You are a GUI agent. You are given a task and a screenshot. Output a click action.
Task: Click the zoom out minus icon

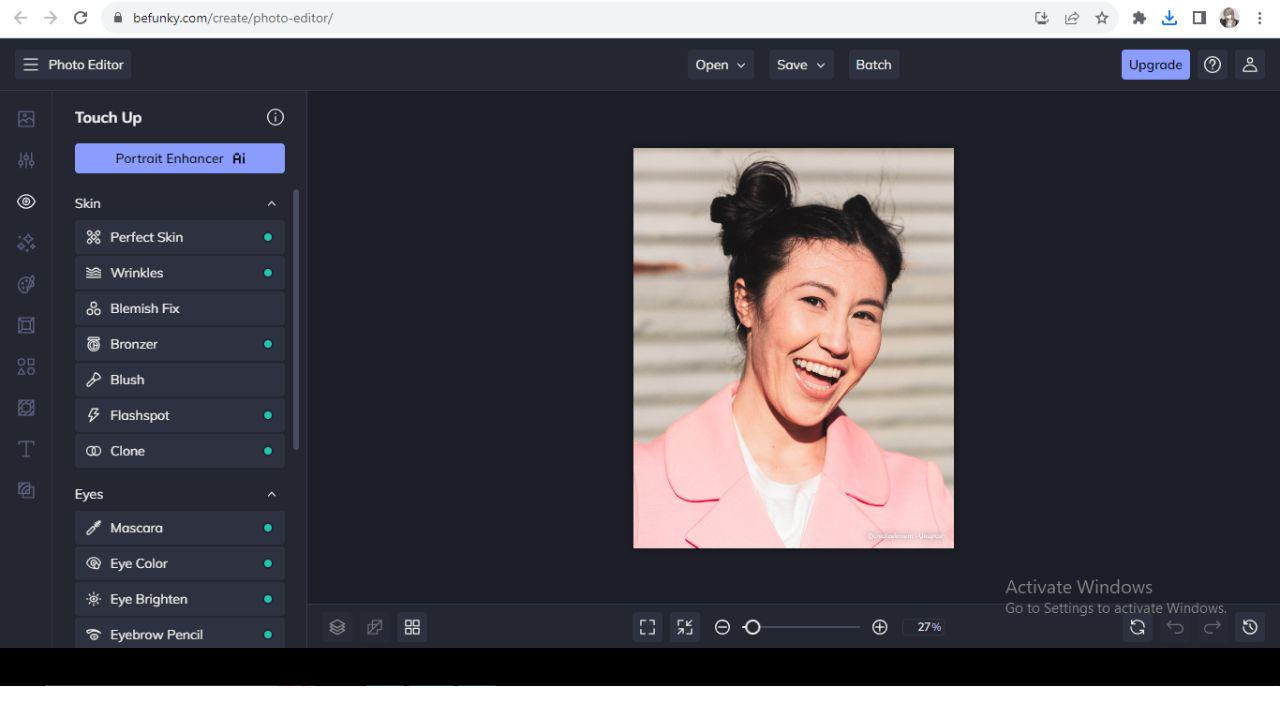(x=722, y=627)
